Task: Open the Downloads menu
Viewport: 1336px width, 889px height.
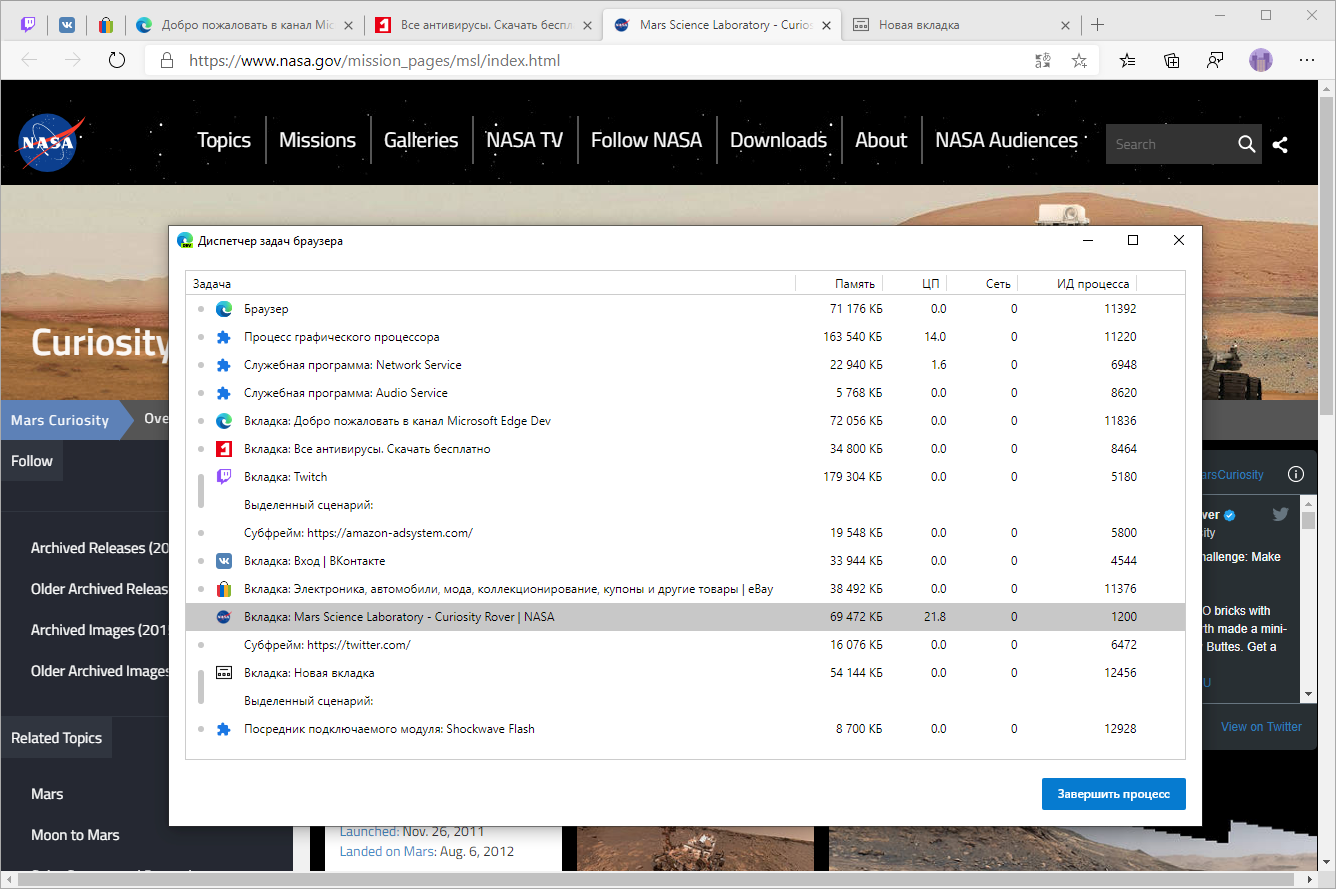Action: tap(779, 140)
